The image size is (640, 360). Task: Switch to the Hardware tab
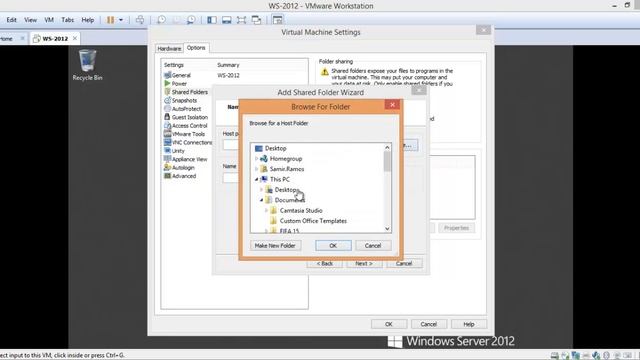click(x=169, y=48)
